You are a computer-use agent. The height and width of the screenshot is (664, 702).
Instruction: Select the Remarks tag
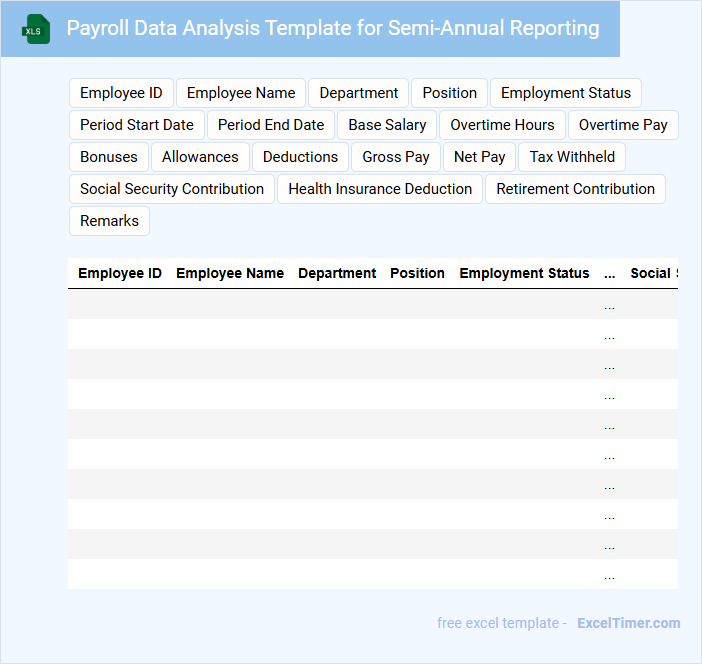tap(110, 221)
